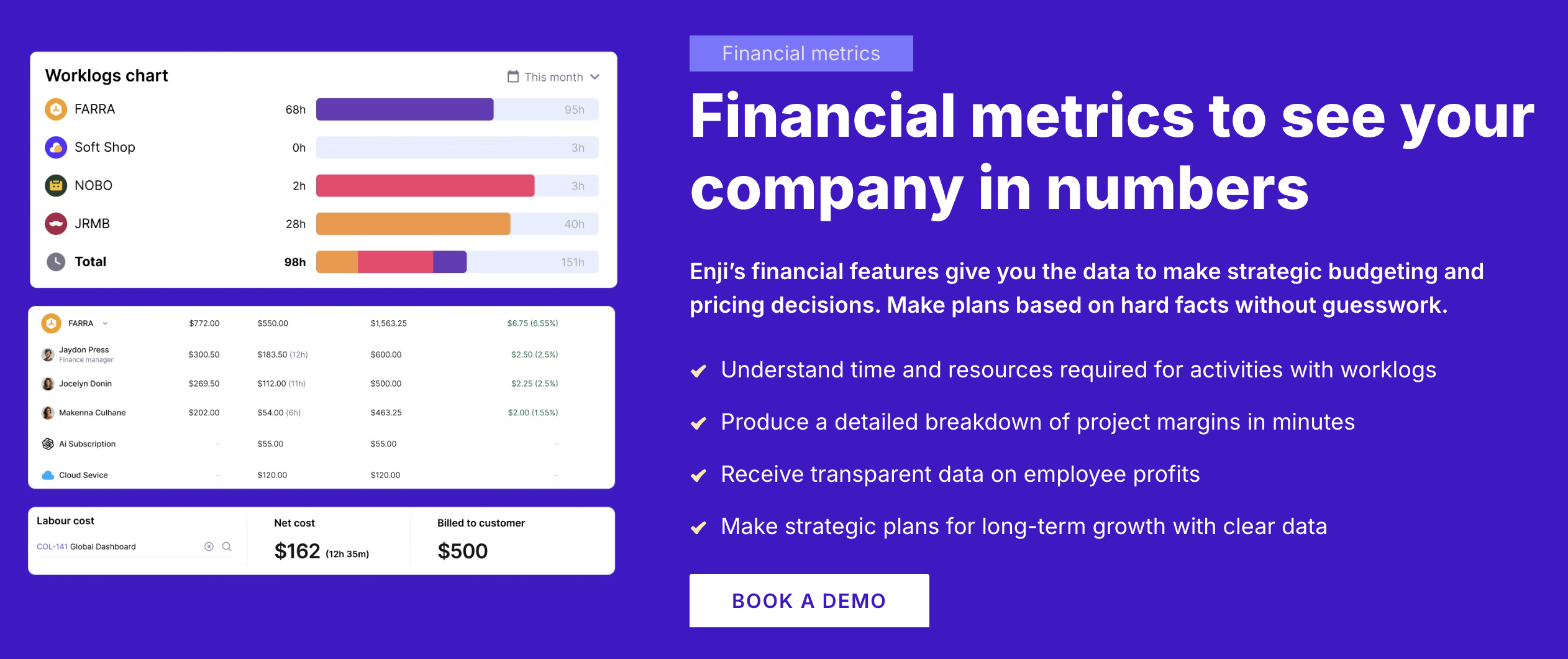Collapse the FARRA row chevron in the table
Image resolution: width=1568 pixels, height=659 pixels.
(105, 323)
